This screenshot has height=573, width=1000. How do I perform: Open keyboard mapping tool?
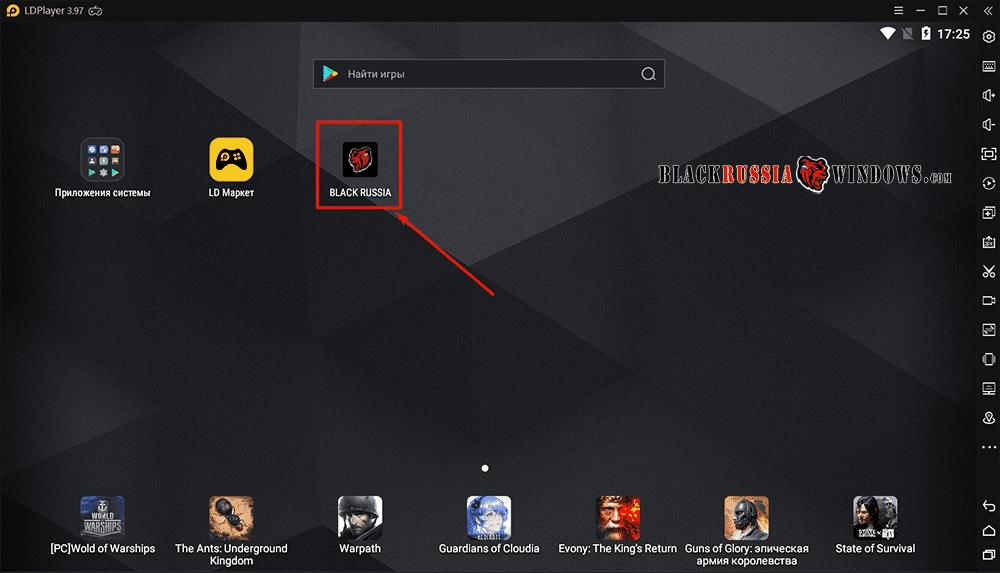989,66
